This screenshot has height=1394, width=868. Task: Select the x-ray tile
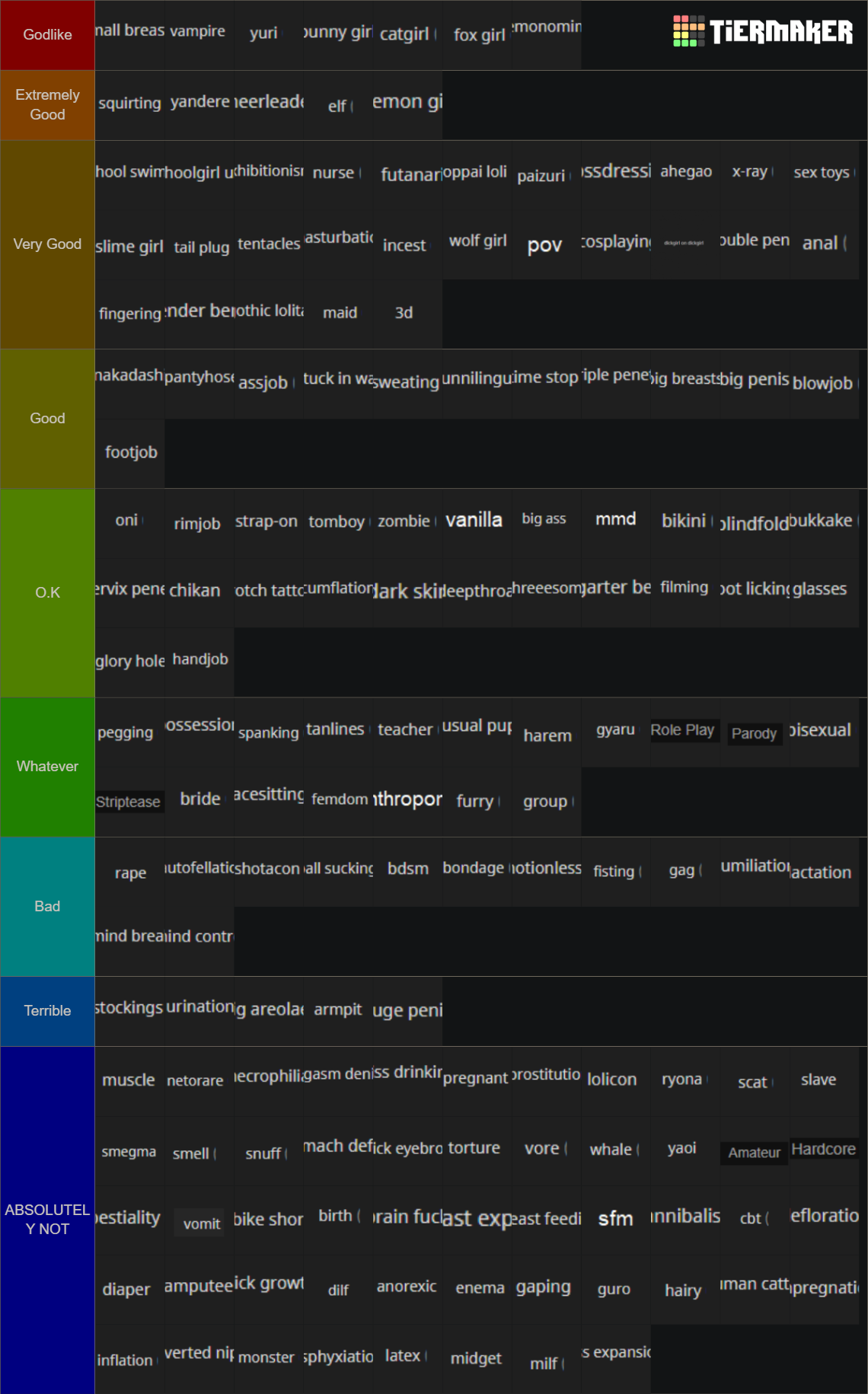755,175
